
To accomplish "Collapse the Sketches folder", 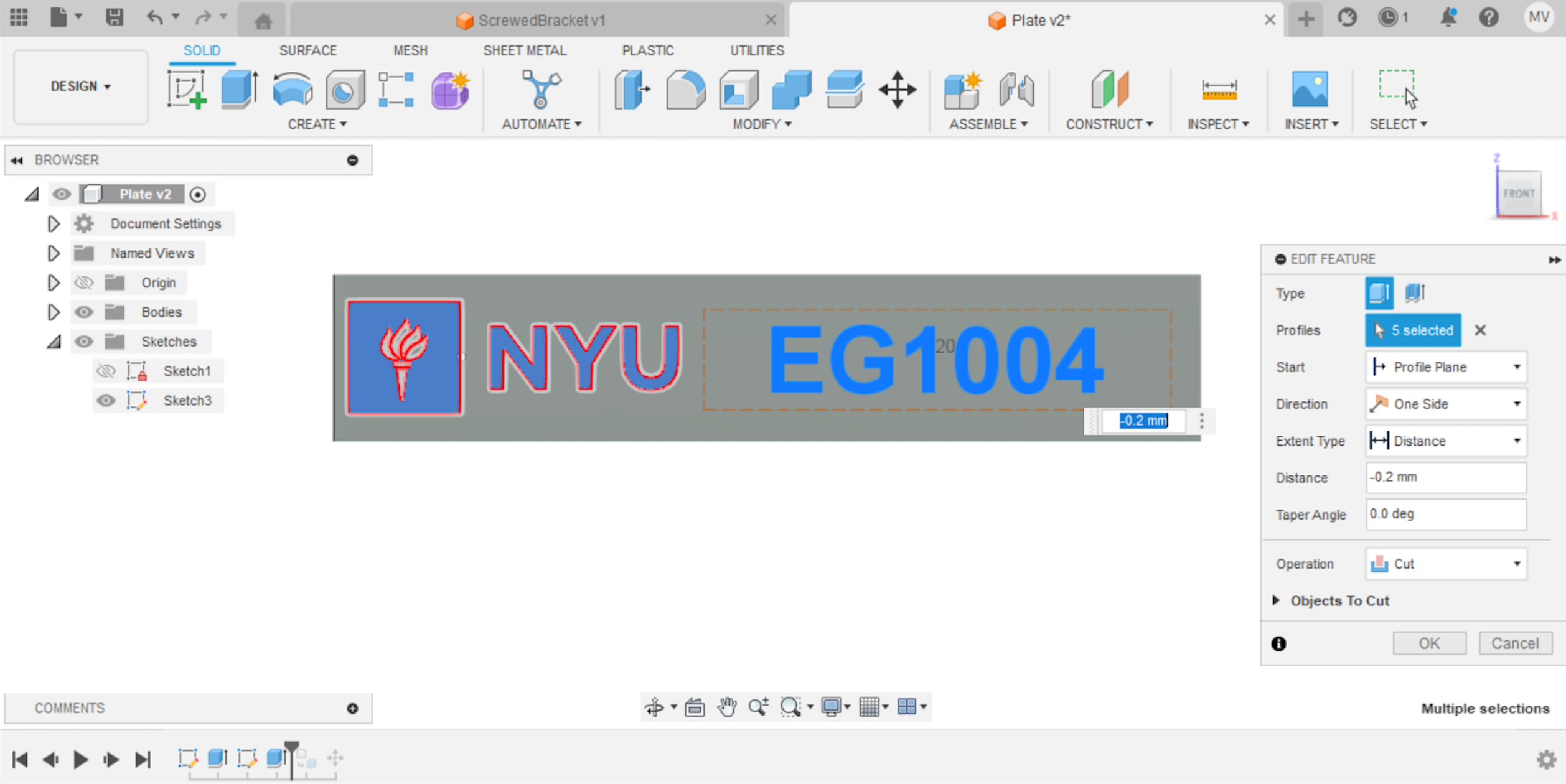I will click(x=54, y=342).
